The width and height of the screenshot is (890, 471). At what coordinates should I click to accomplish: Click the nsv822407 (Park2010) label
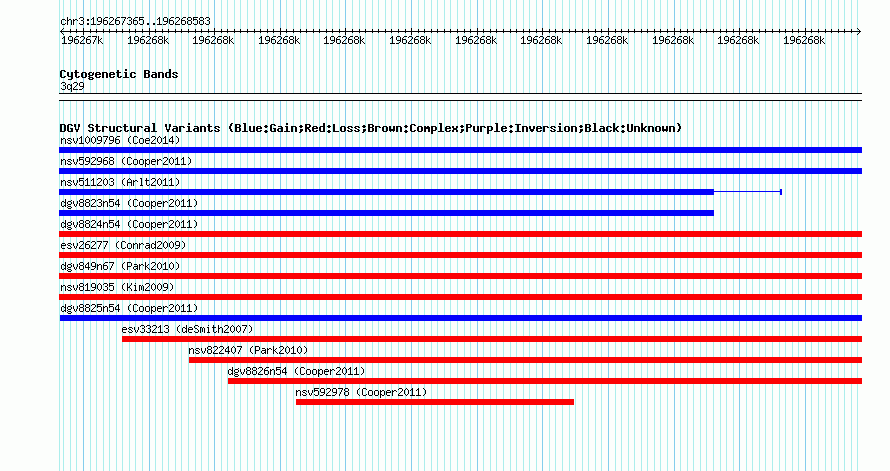click(248, 350)
